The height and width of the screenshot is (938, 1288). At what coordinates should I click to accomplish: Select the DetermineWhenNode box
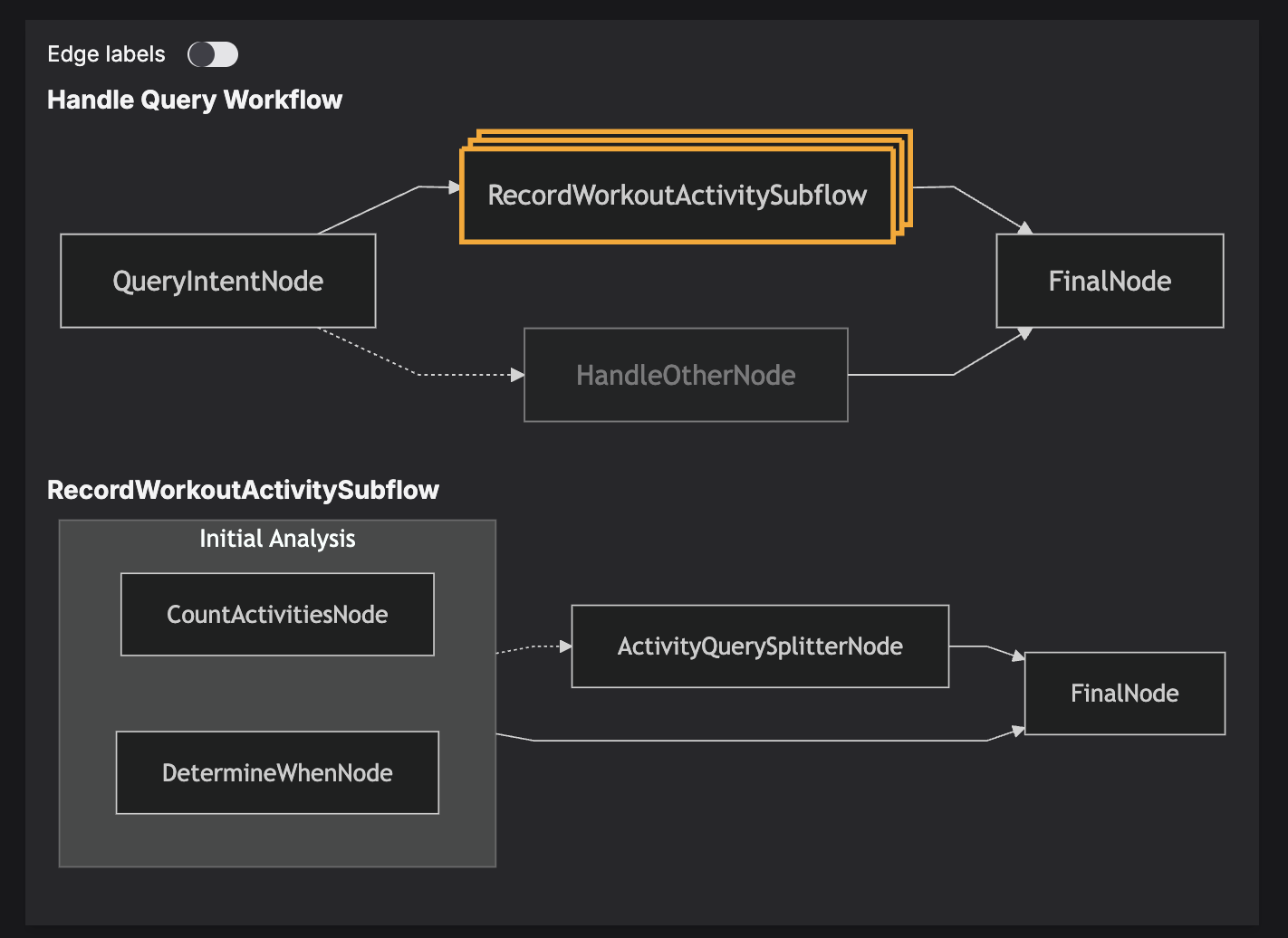(x=277, y=773)
